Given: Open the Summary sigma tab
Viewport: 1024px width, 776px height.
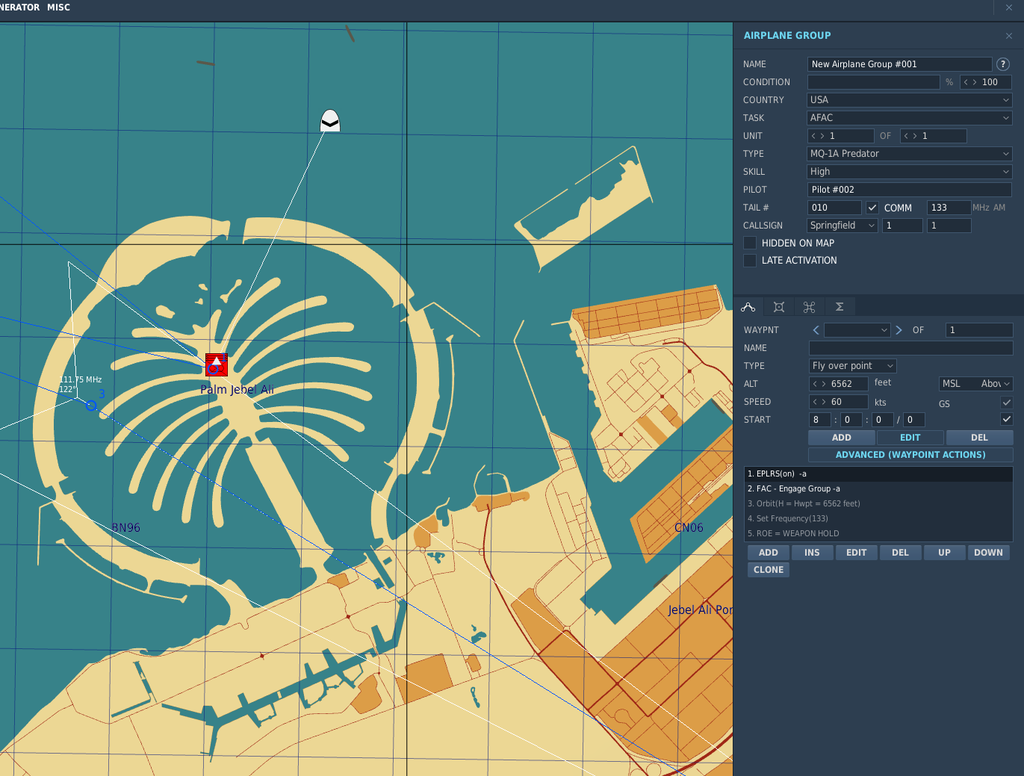Looking at the screenshot, I should (x=839, y=307).
